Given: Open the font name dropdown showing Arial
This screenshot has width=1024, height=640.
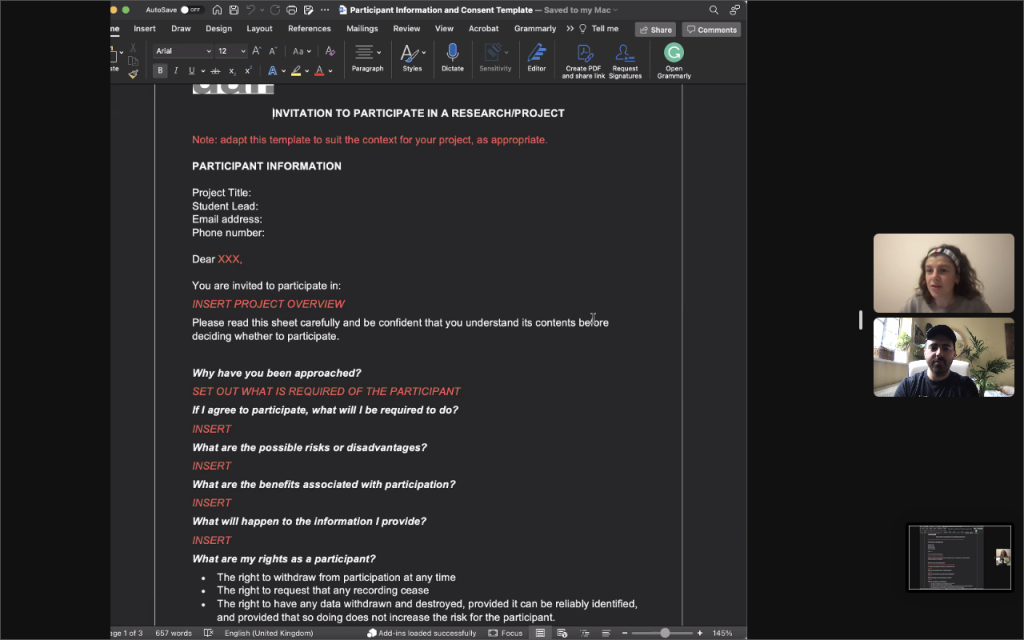Looking at the screenshot, I should [x=183, y=51].
